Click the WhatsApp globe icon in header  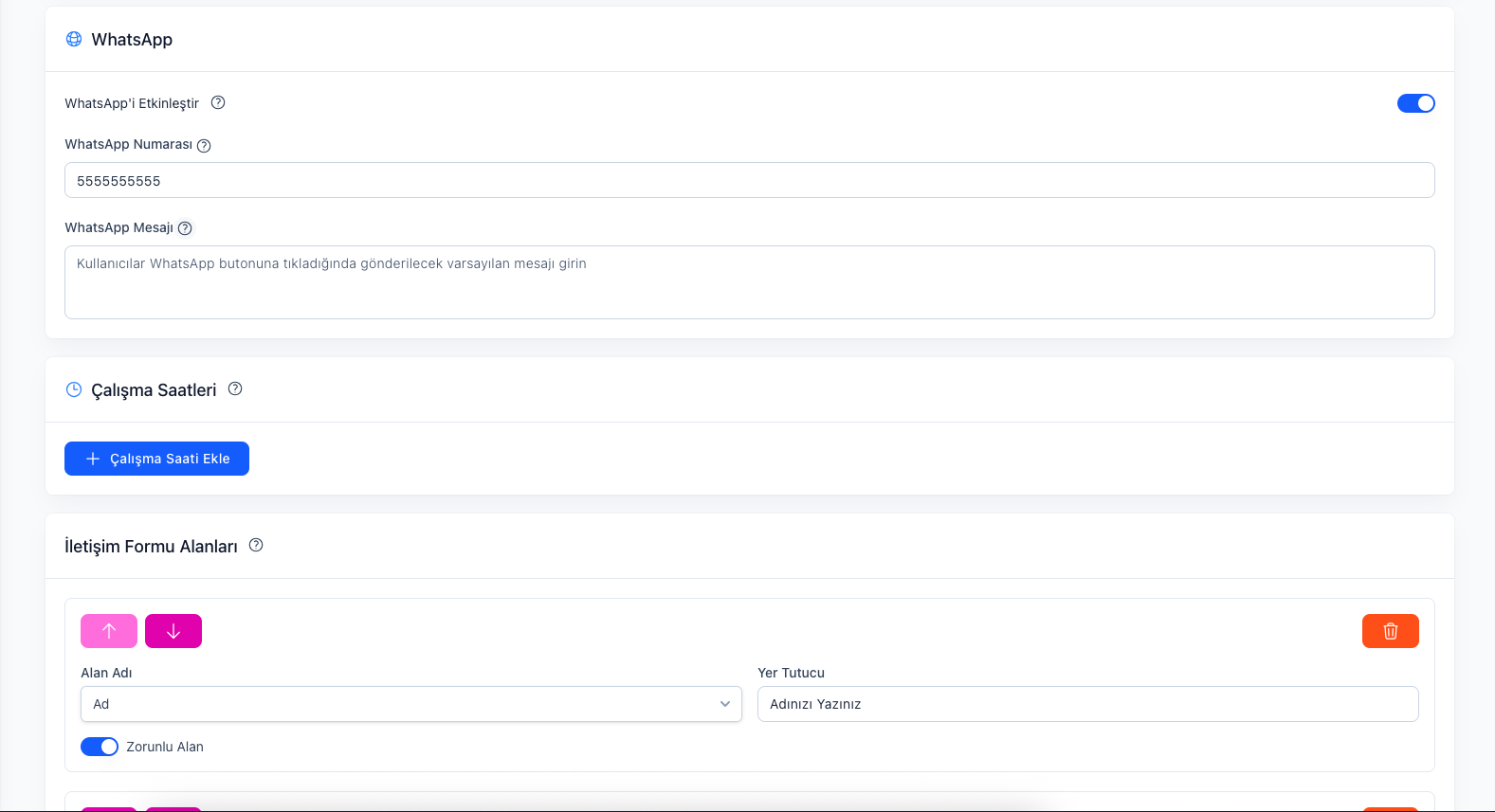click(74, 39)
